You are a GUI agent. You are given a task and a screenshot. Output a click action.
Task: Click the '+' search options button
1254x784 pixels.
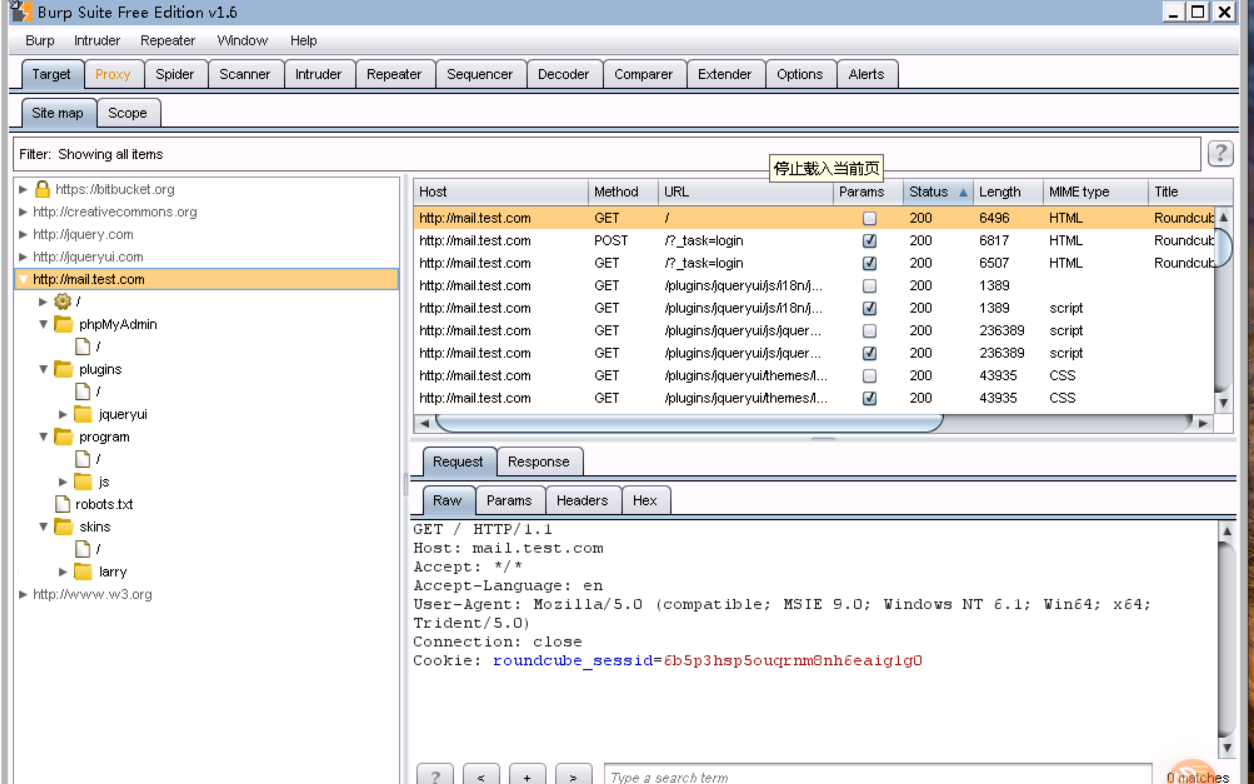point(527,775)
